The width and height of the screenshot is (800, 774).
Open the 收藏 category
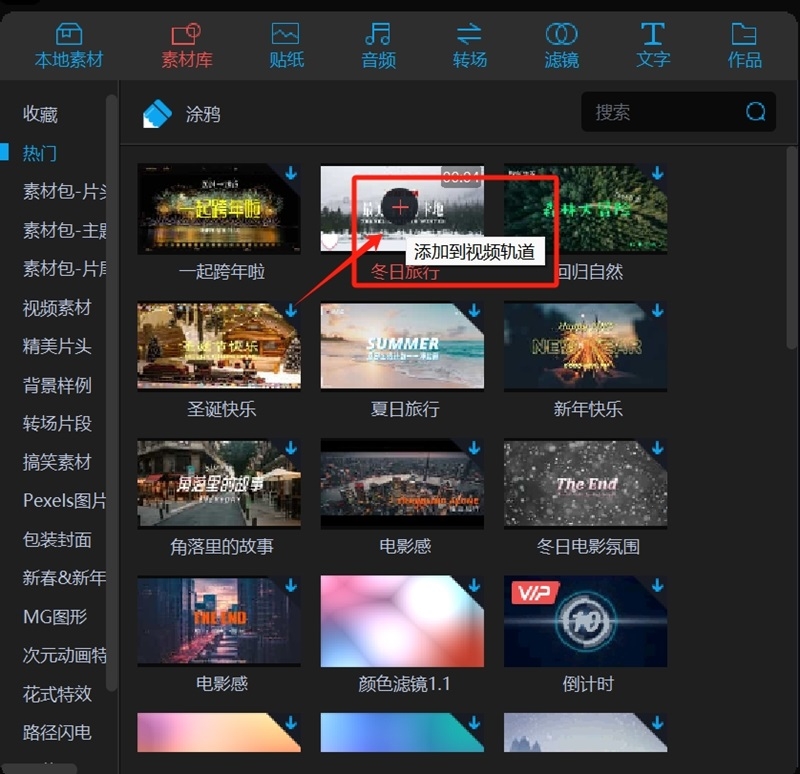coord(40,114)
